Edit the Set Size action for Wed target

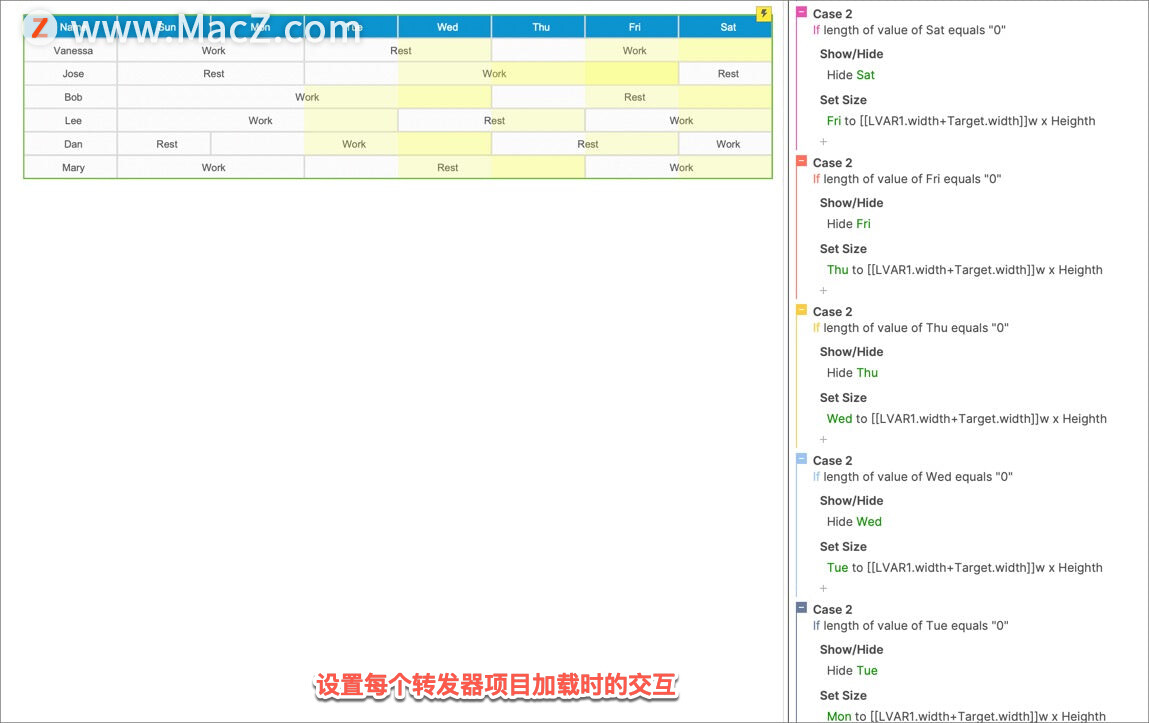click(x=967, y=418)
